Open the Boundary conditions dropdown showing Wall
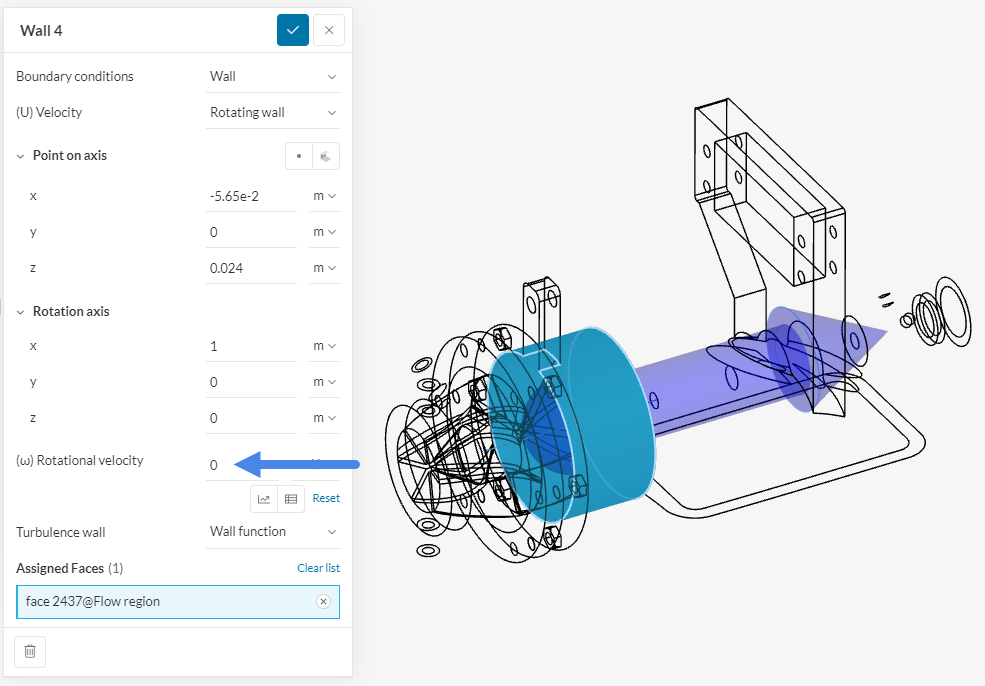985x686 pixels. (x=272, y=76)
